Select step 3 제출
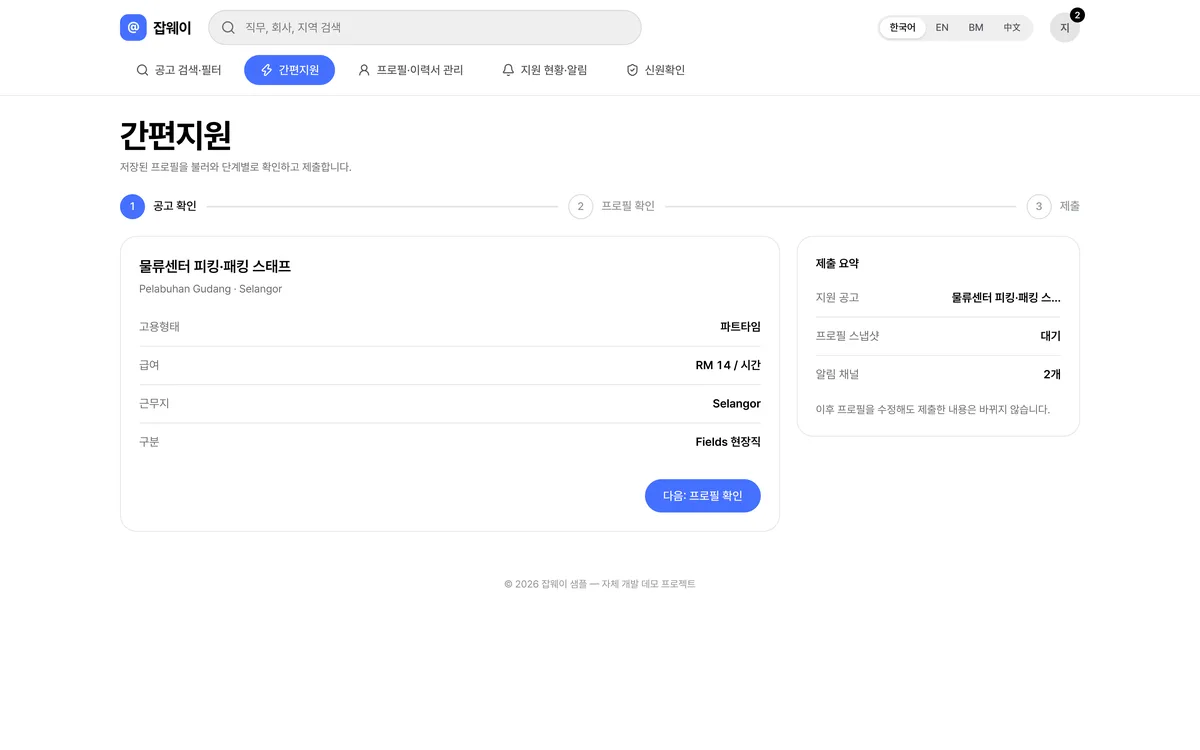The height and width of the screenshot is (750, 1200). (x=1053, y=207)
